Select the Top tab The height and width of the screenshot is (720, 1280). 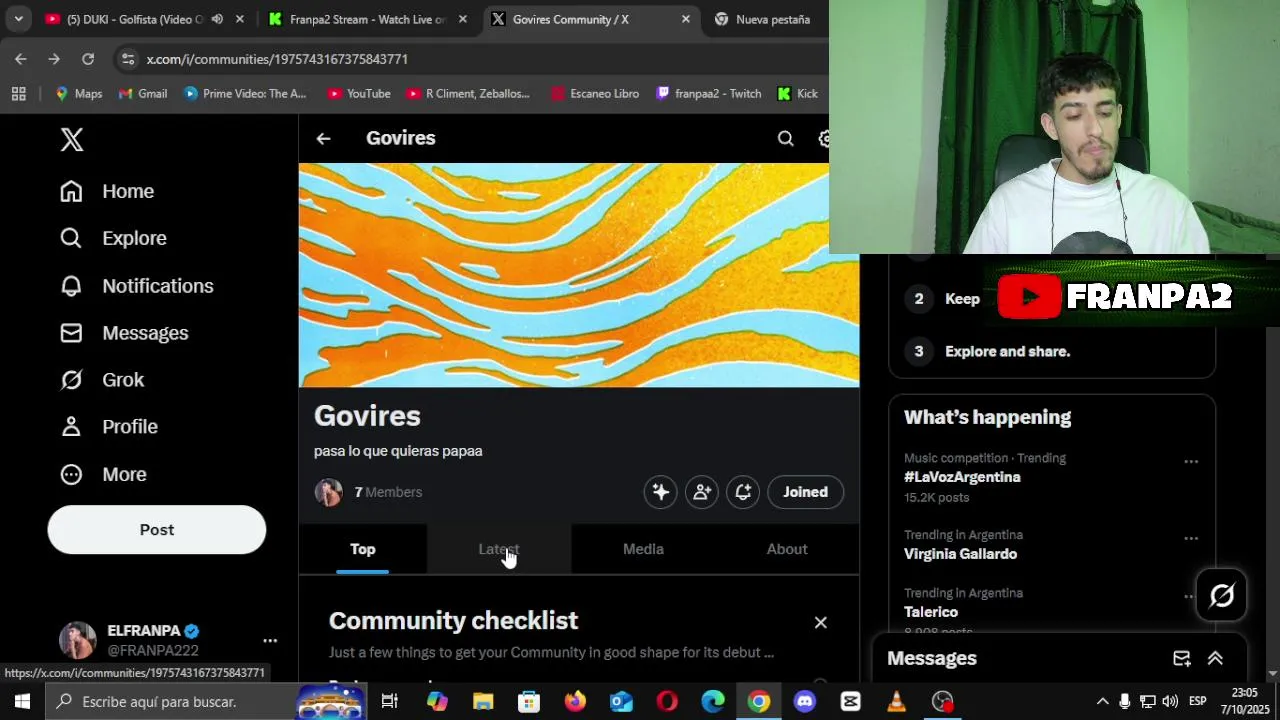click(363, 549)
